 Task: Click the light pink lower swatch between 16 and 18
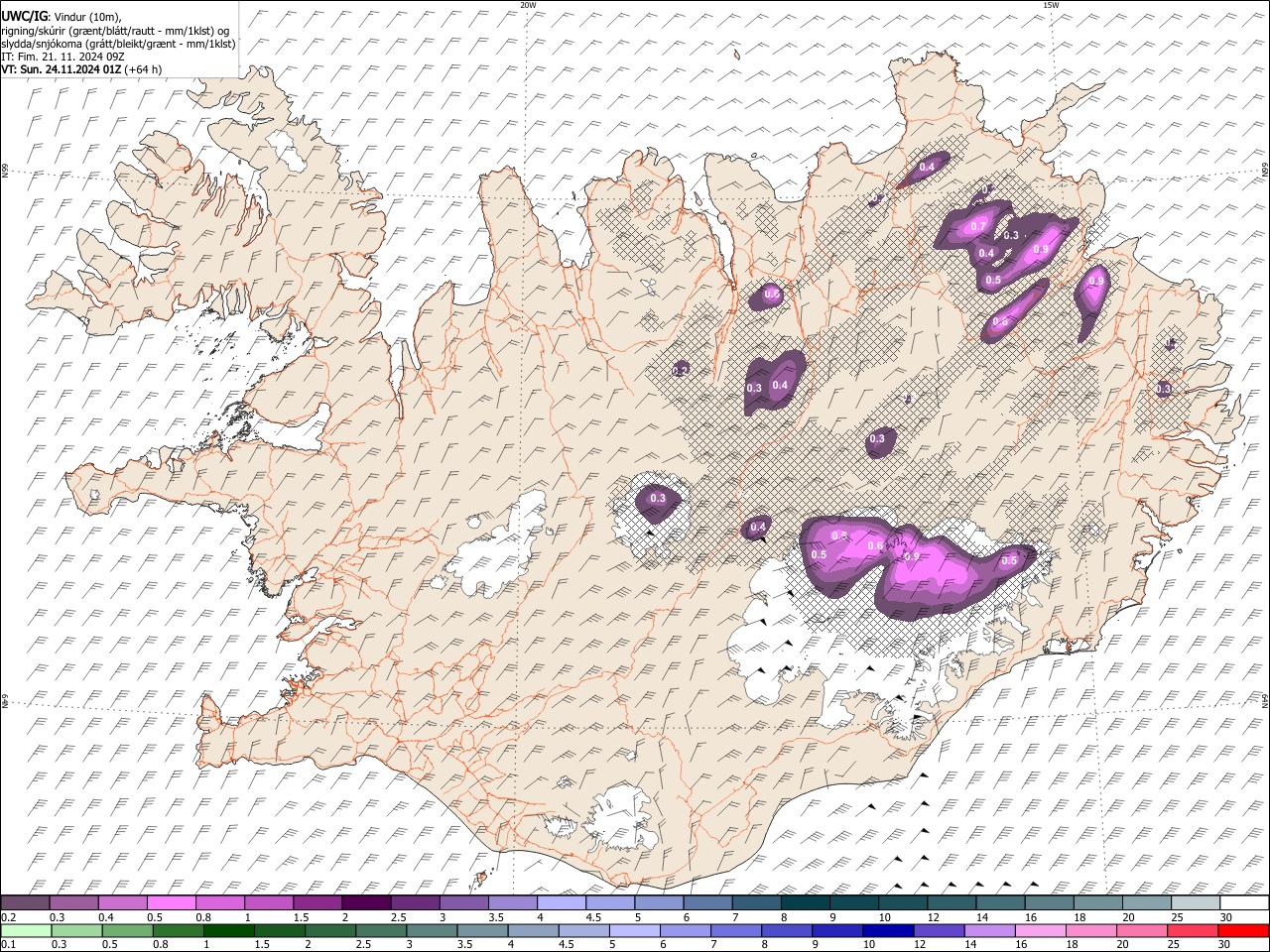pyautogui.click(x=1040, y=930)
